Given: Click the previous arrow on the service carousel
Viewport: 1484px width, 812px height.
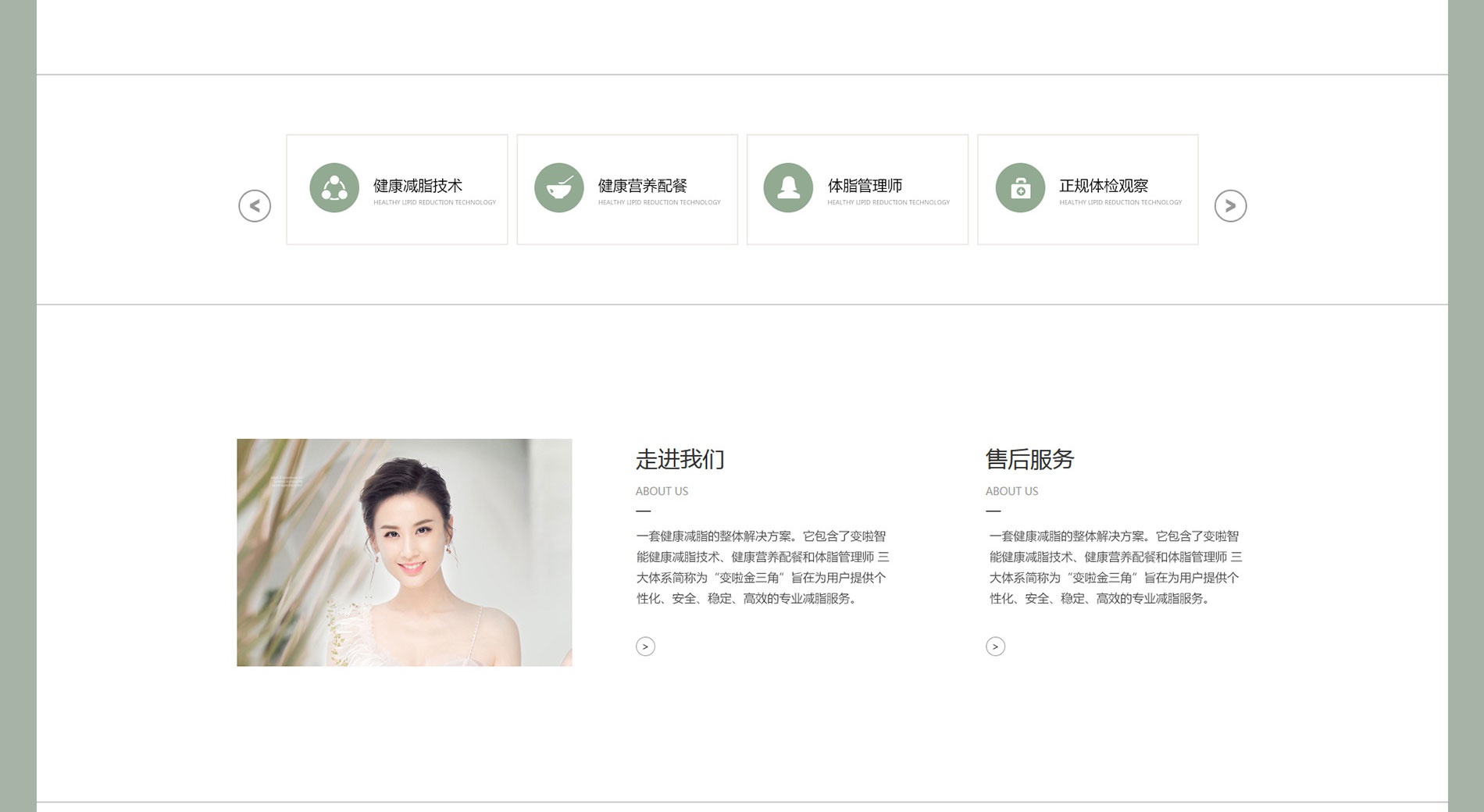Looking at the screenshot, I should [255, 206].
